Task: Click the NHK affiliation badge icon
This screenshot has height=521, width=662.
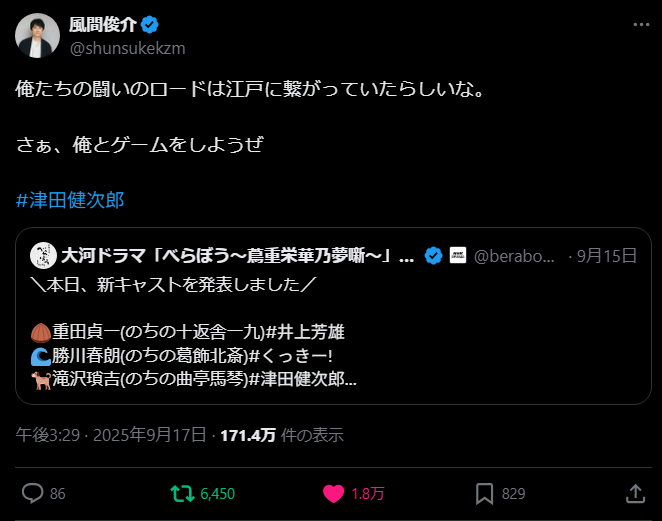Action: pyautogui.click(x=458, y=255)
